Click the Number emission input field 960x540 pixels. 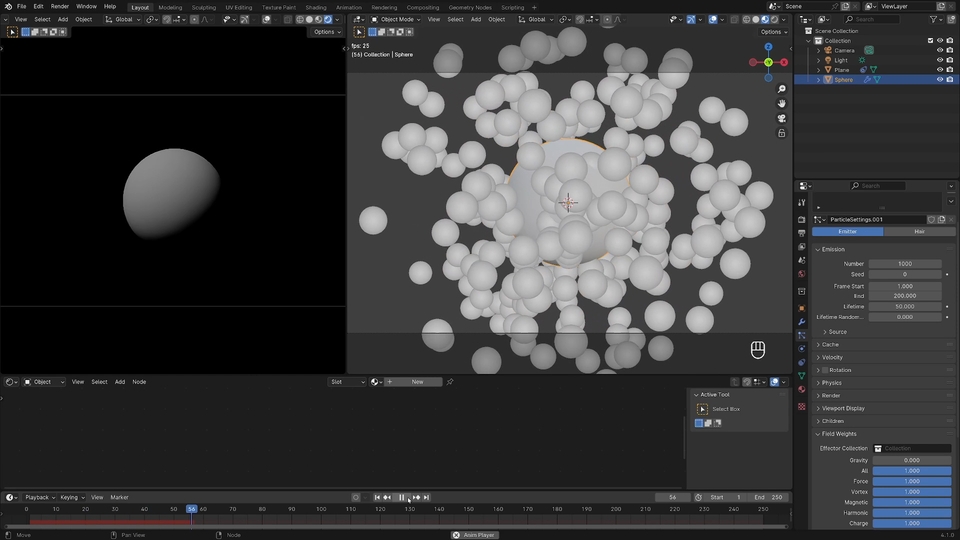coord(904,264)
